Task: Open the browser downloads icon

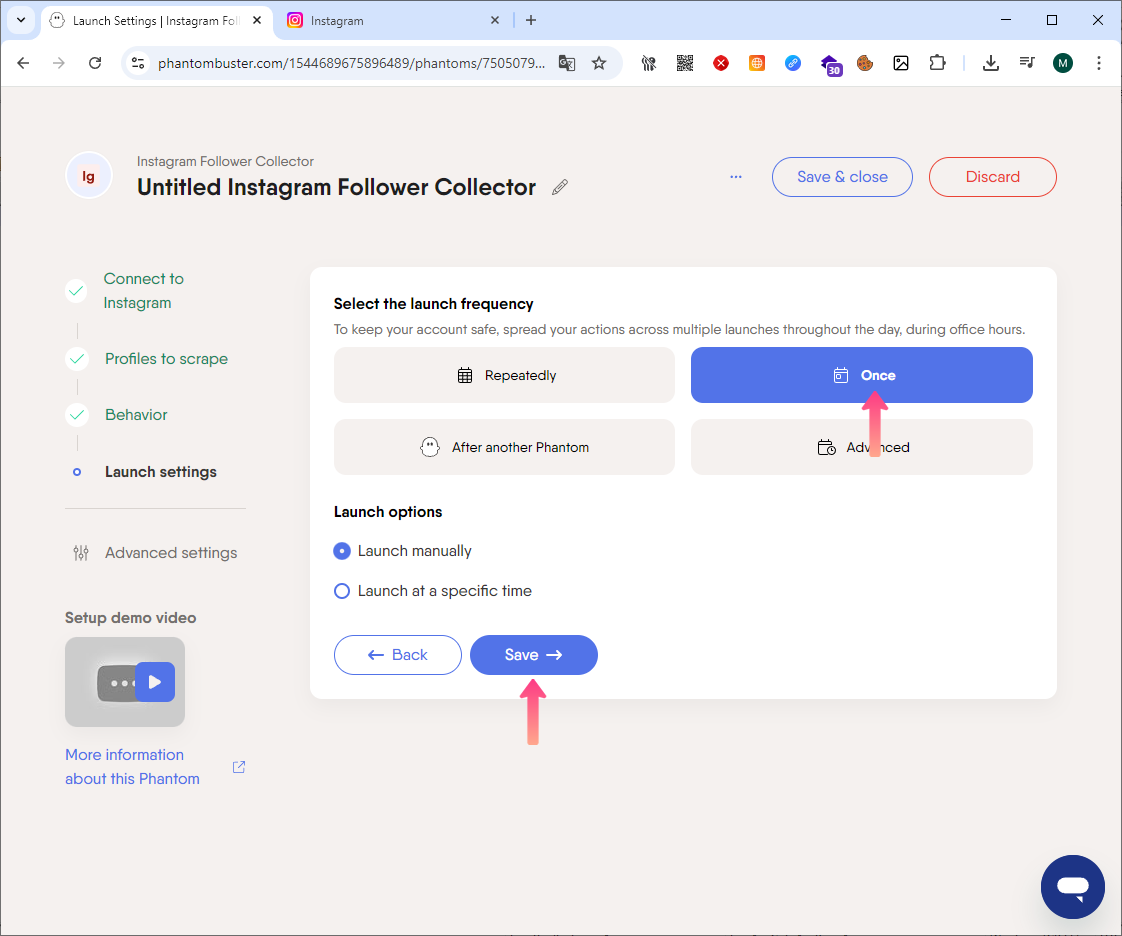Action: [990, 63]
